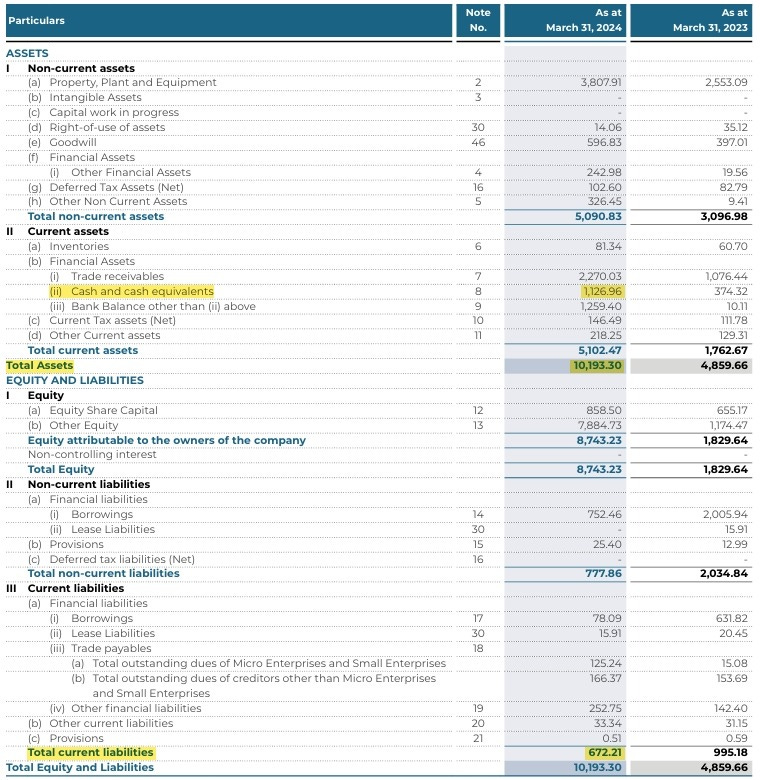Click highlighted 'Cash and cash equivalents' label
Screen dimensions: 760x780
coord(142,291)
